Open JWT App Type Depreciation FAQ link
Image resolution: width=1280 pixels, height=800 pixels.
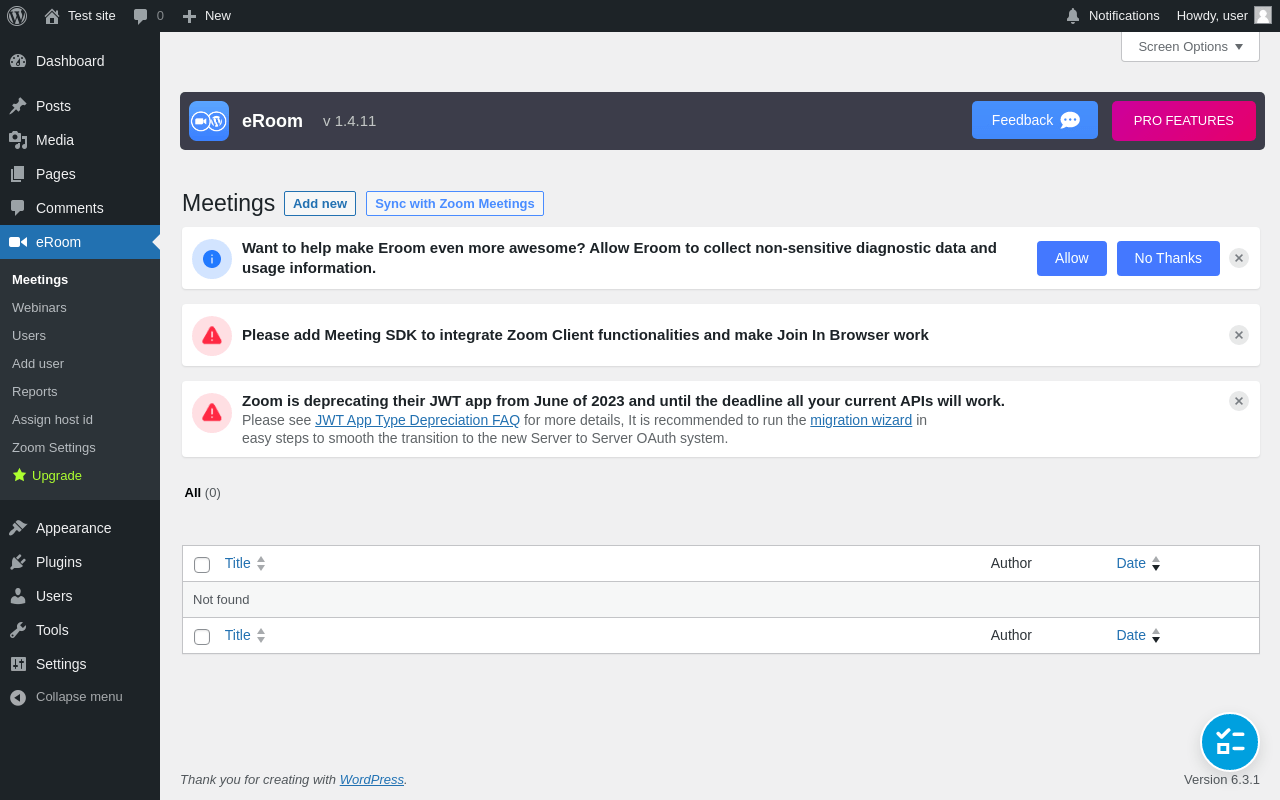click(418, 420)
